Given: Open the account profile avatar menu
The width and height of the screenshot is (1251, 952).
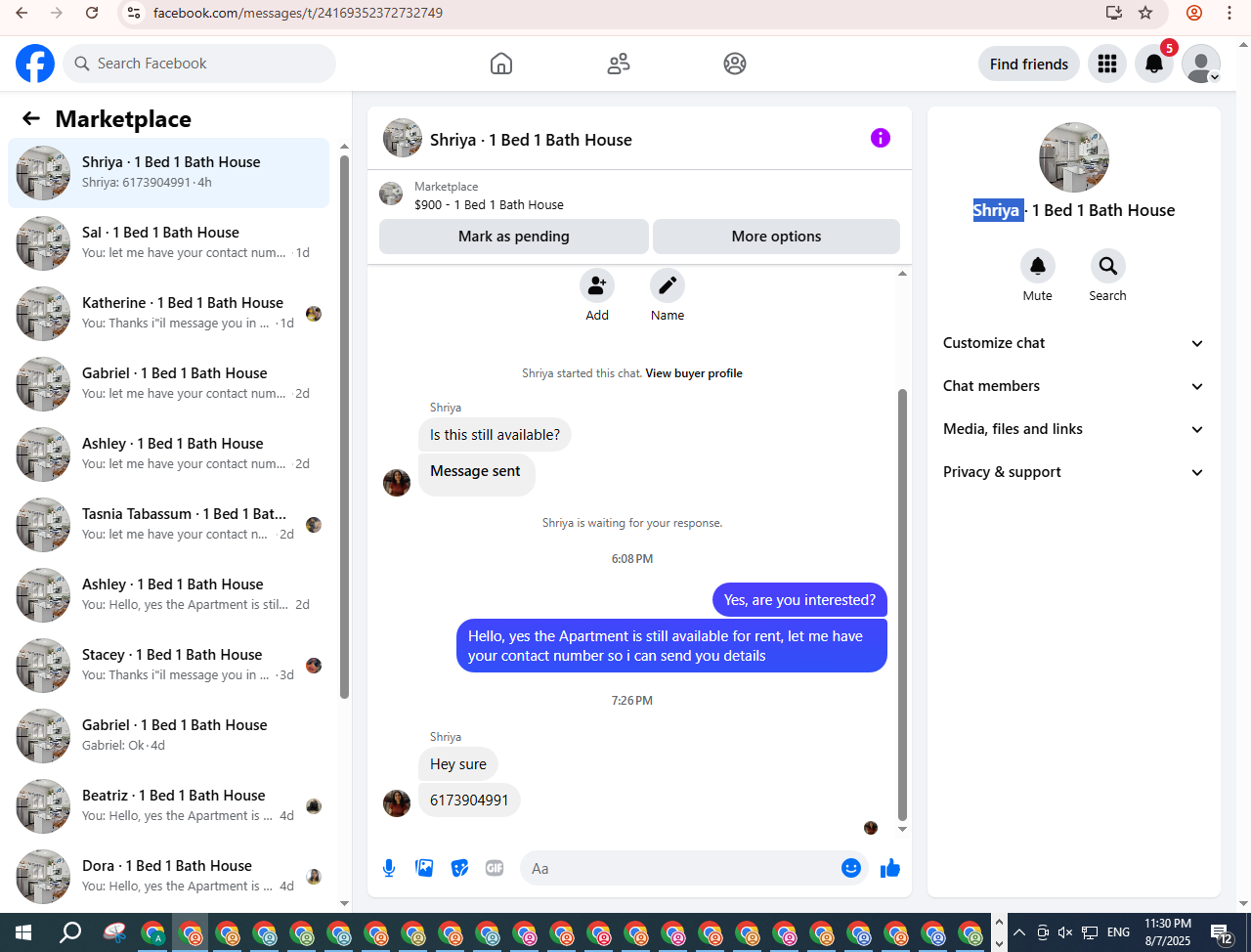Looking at the screenshot, I should pyautogui.click(x=1201, y=64).
